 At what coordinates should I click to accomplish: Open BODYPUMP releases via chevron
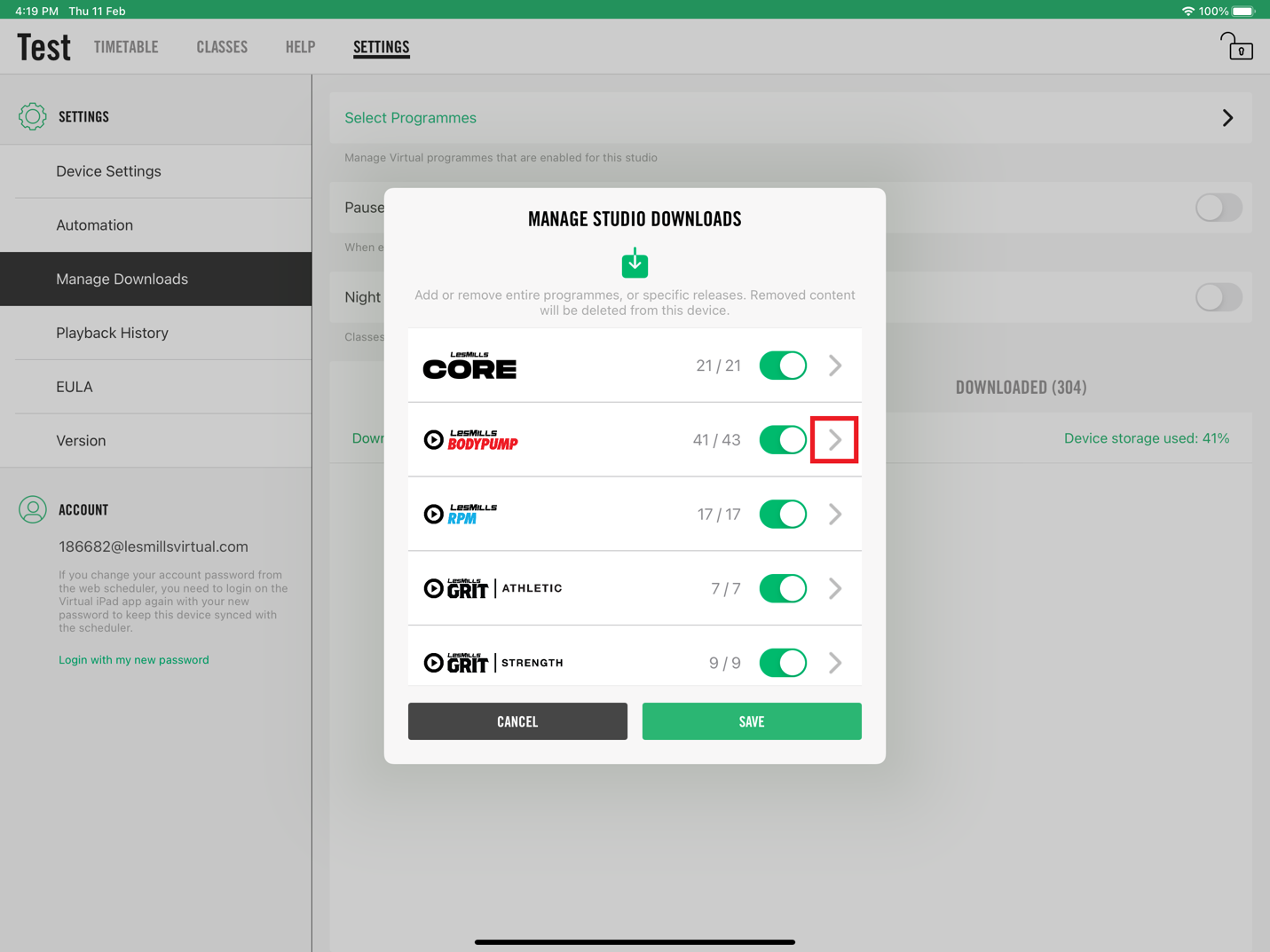coord(835,440)
